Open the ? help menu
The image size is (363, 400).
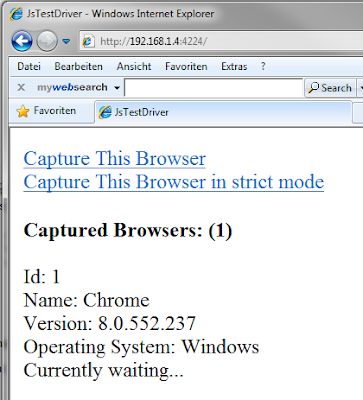[263, 66]
